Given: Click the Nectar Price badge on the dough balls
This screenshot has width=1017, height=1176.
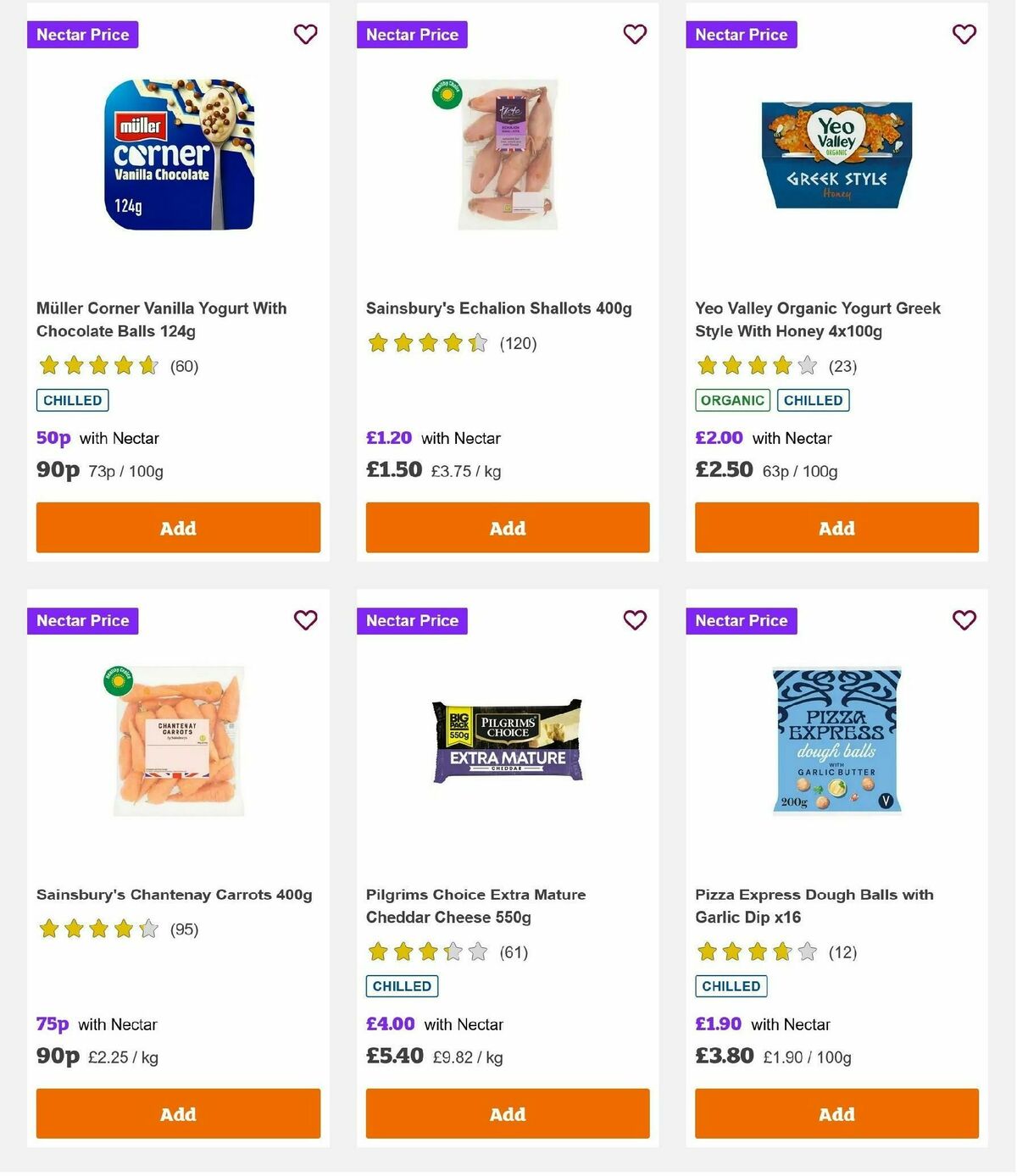Looking at the screenshot, I should [742, 620].
